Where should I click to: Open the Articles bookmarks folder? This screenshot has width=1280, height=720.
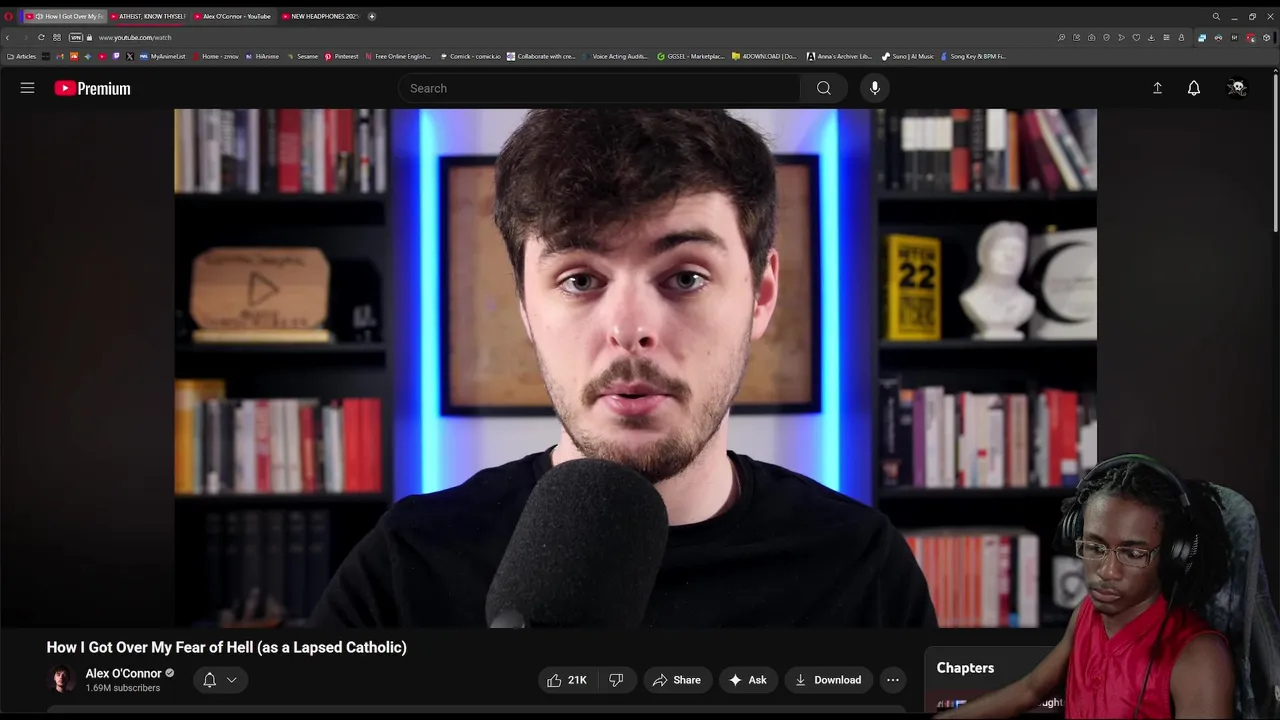coord(21,56)
